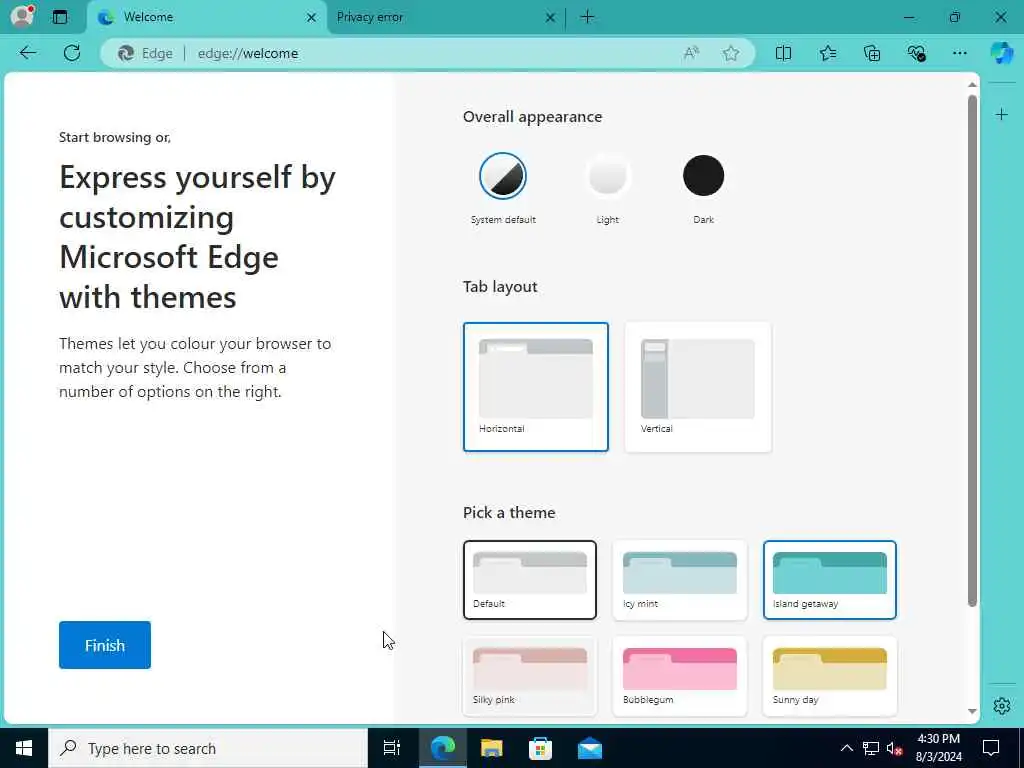The image size is (1024, 768).
Task: Open the Favorites list icon
Action: (x=827, y=53)
